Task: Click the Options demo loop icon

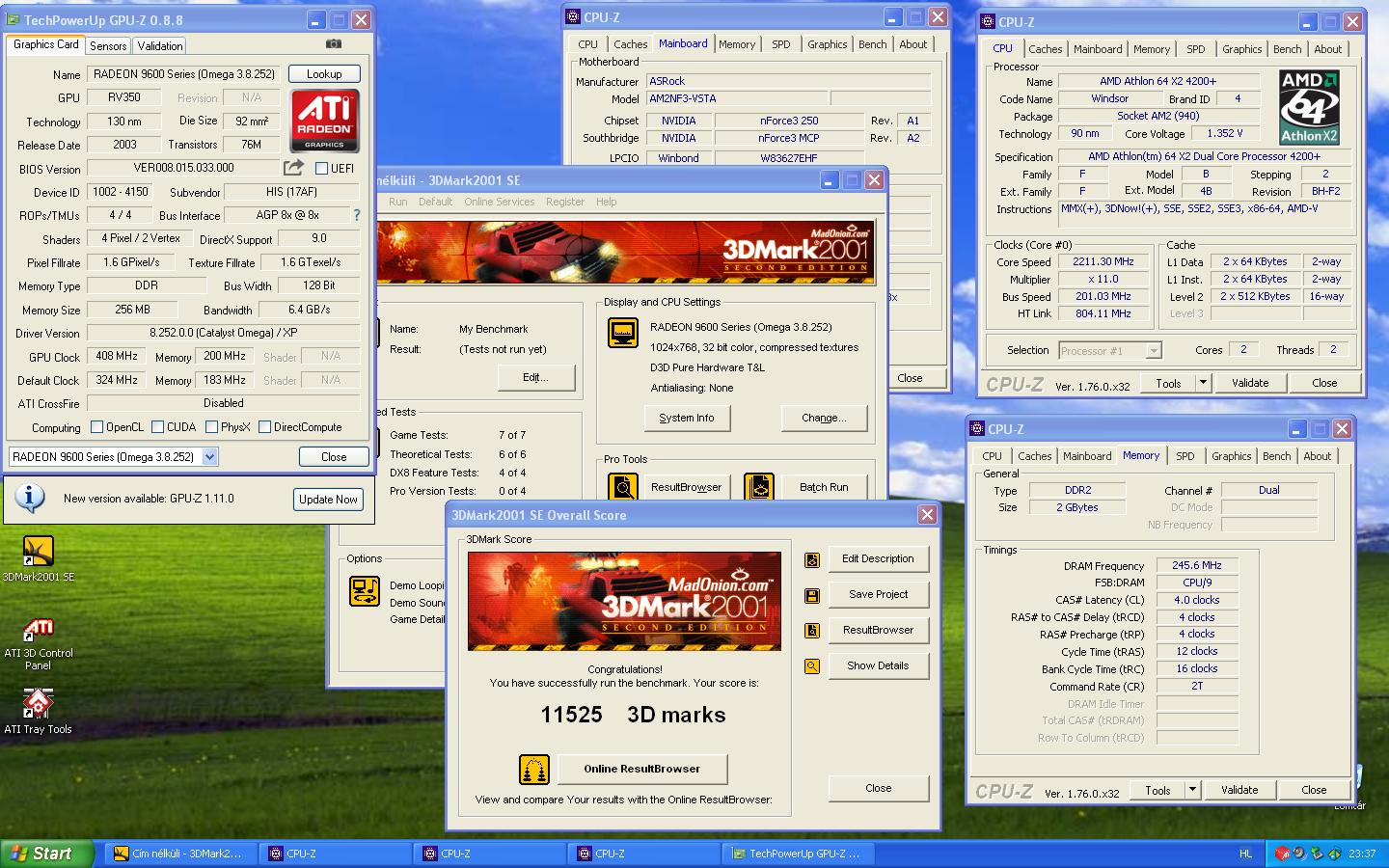Action: tap(365, 591)
